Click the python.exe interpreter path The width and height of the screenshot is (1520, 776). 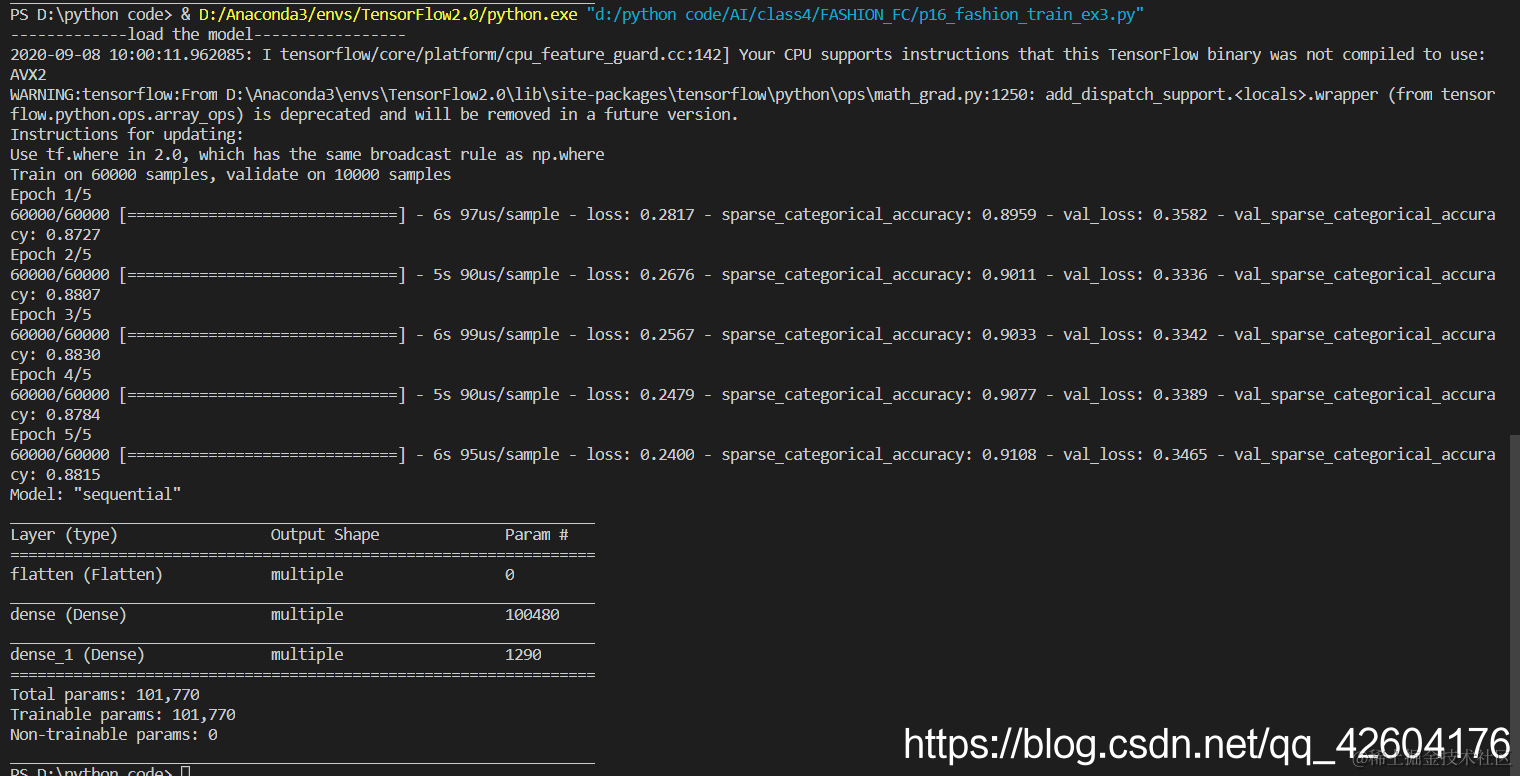388,14
